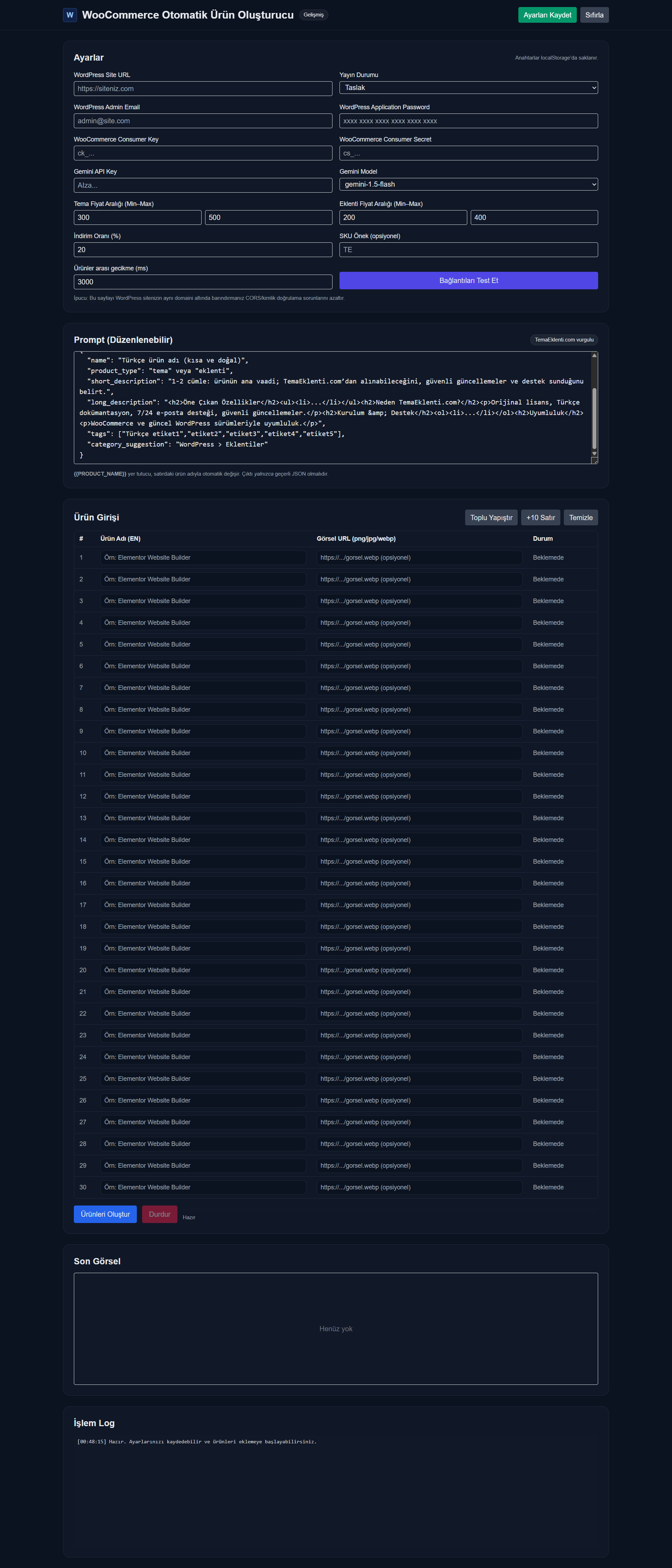Click the WordPress Application Password field
Screen dimensions: 672x1568
(x=468, y=121)
